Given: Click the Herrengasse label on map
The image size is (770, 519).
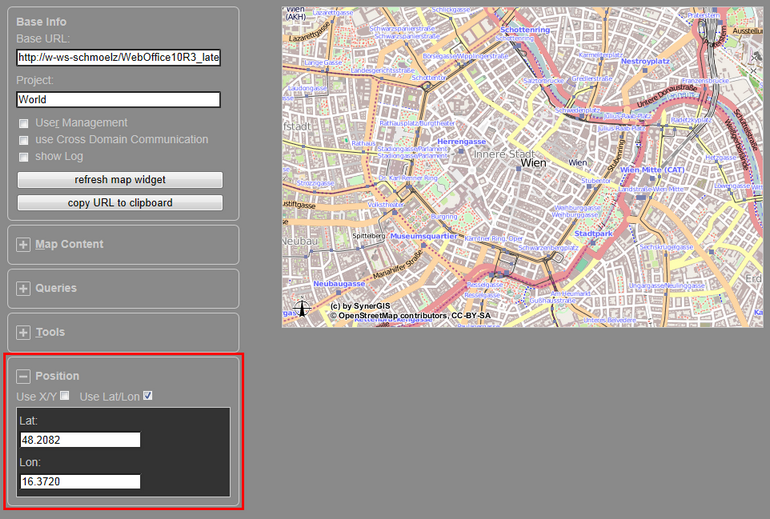Looking at the screenshot, I should (462, 141).
